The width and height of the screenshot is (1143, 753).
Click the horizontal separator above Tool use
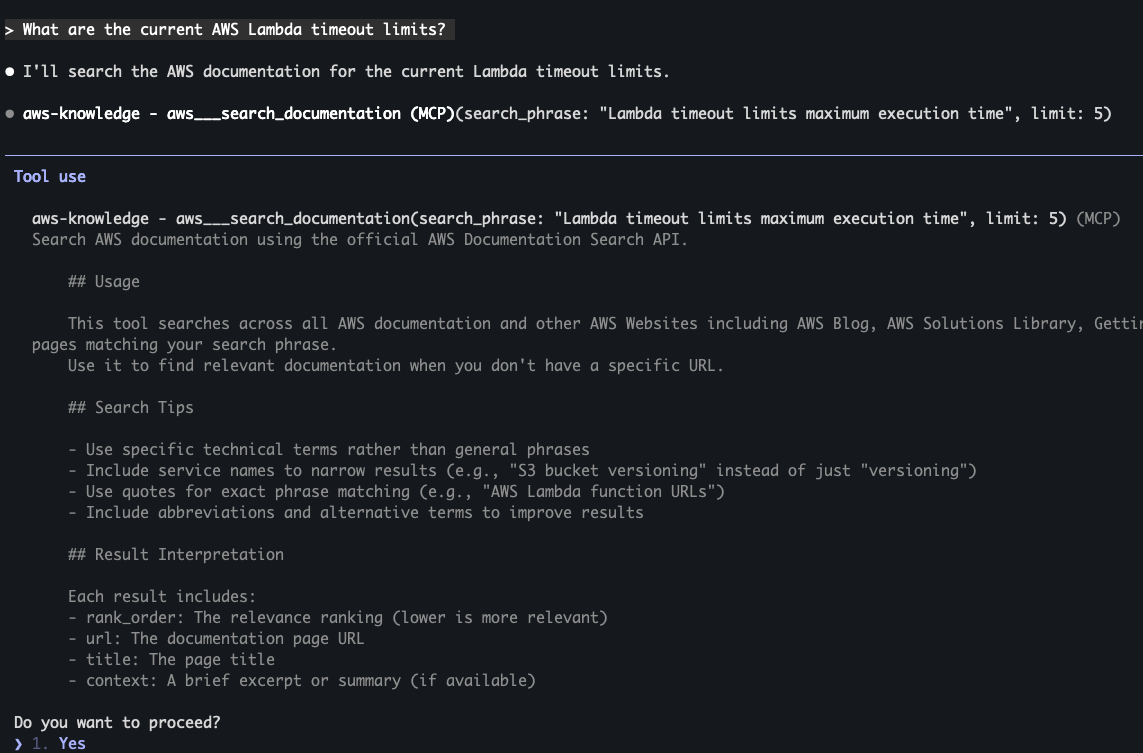(571, 155)
